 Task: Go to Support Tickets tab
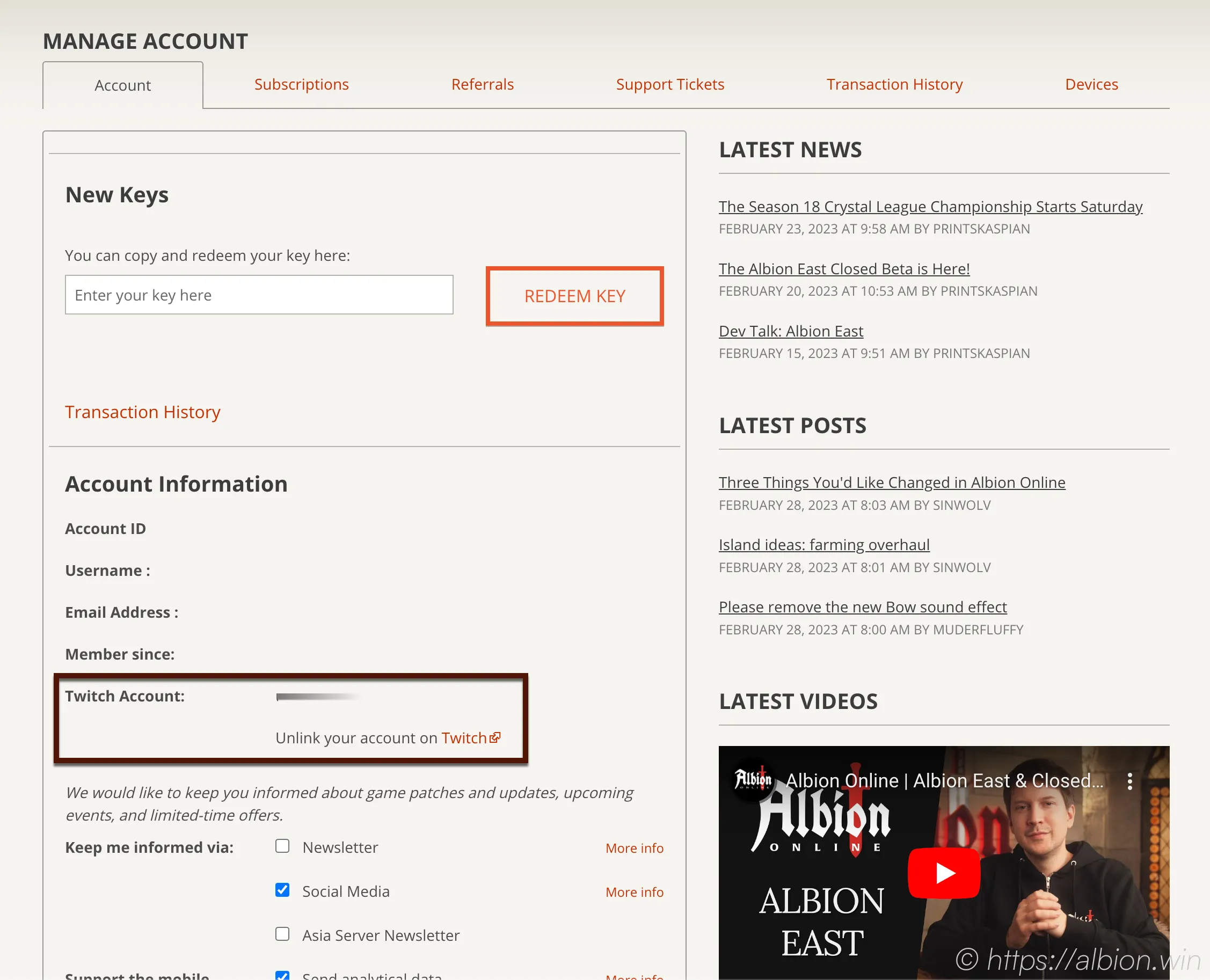(669, 85)
